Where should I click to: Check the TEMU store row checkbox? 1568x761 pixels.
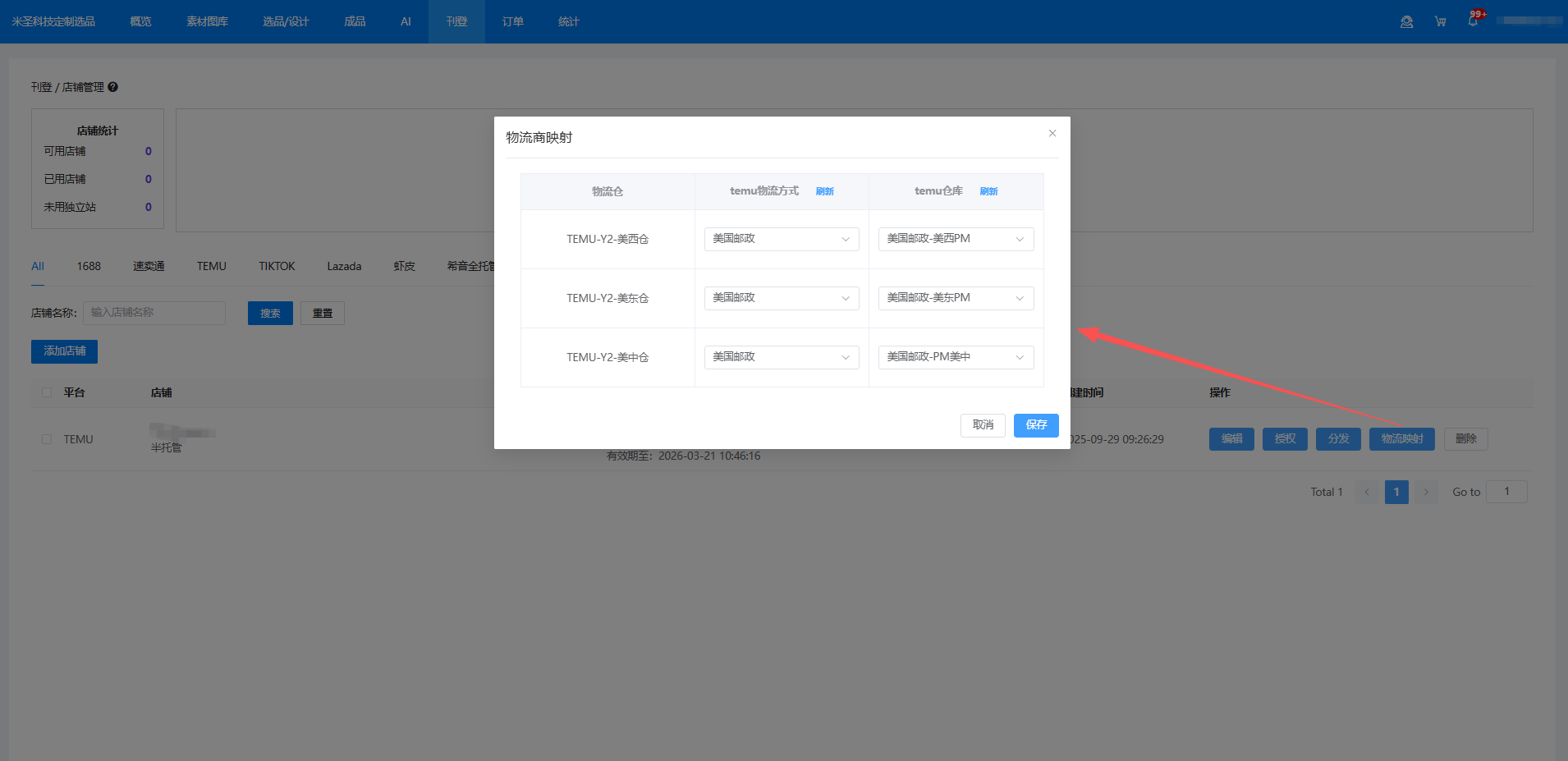(x=47, y=439)
